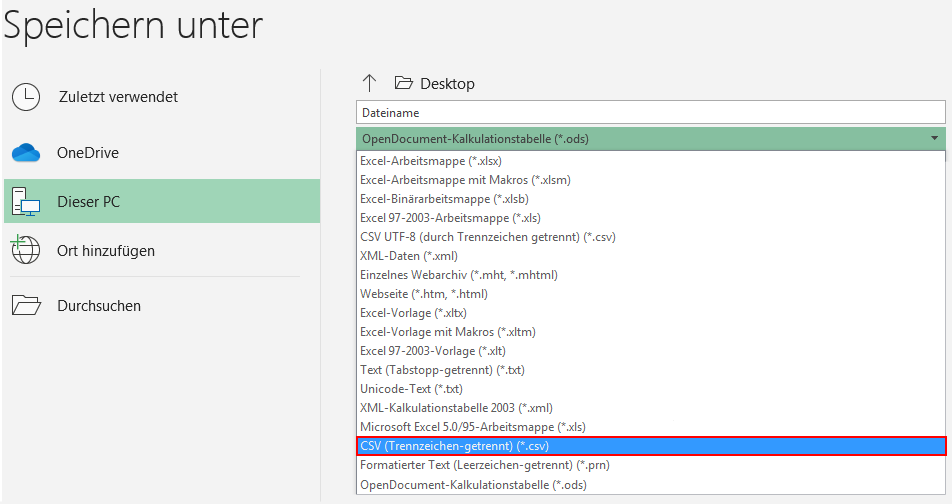Open the Zuletzt verwendet location

coord(162,97)
